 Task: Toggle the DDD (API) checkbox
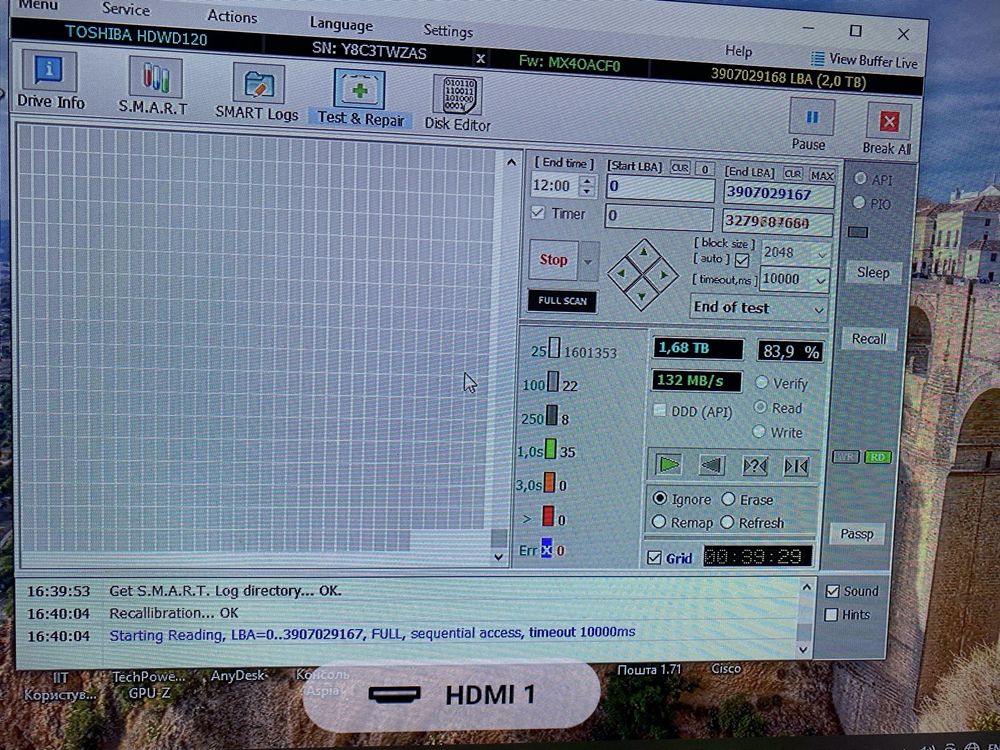(x=659, y=410)
